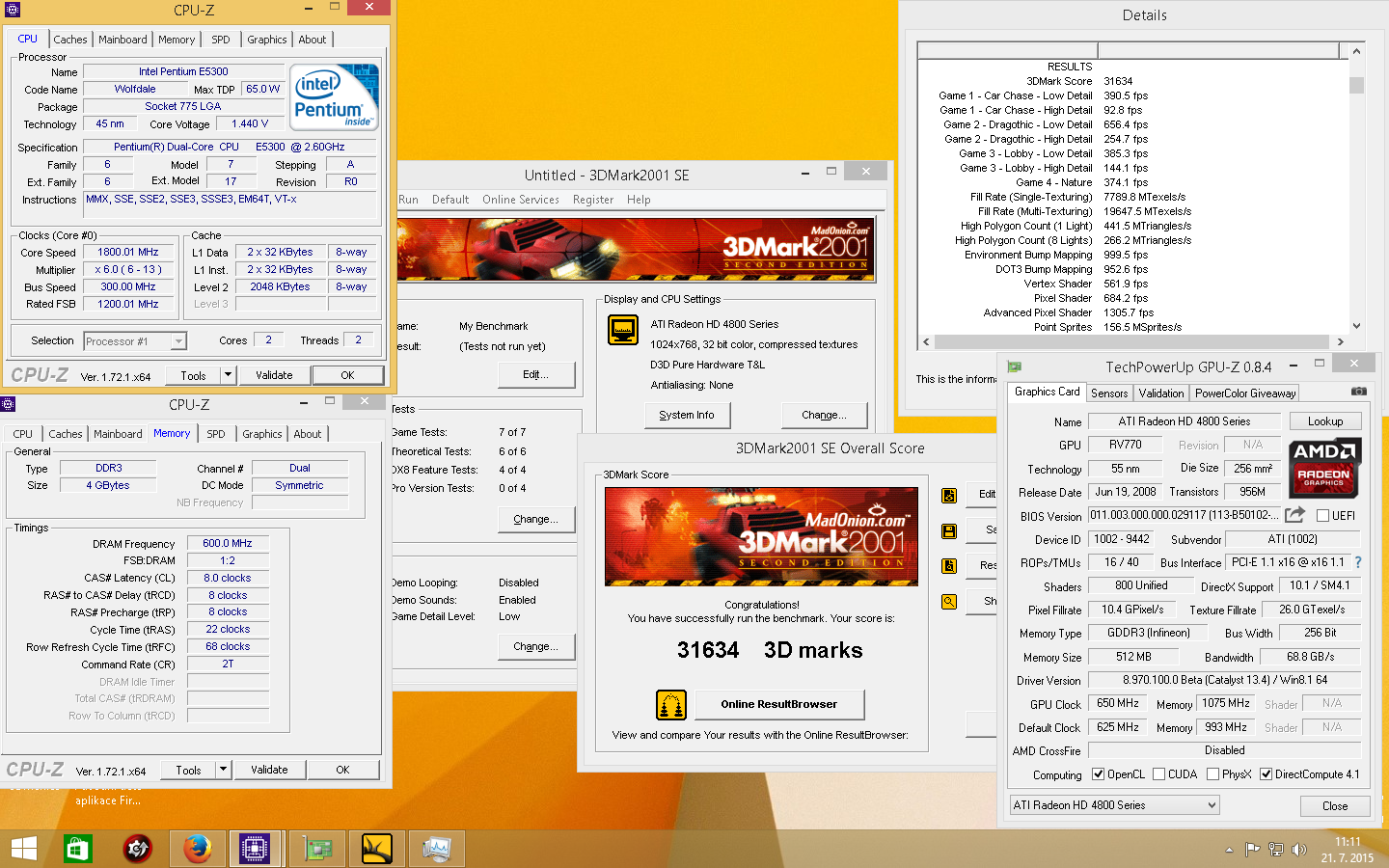The width and height of the screenshot is (1389, 868).
Task: Click the GPU-Z window title icon
Action: tap(1014, 366)
